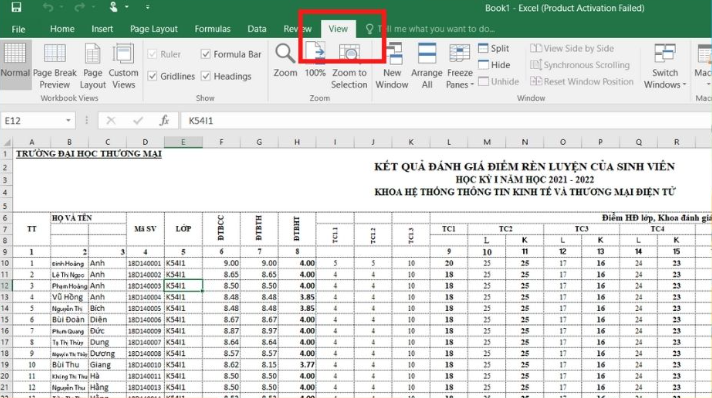The height and width of the screenshot is (398, 712).
Task: Click Tell me what you want to do box
Action: point(430,29)
